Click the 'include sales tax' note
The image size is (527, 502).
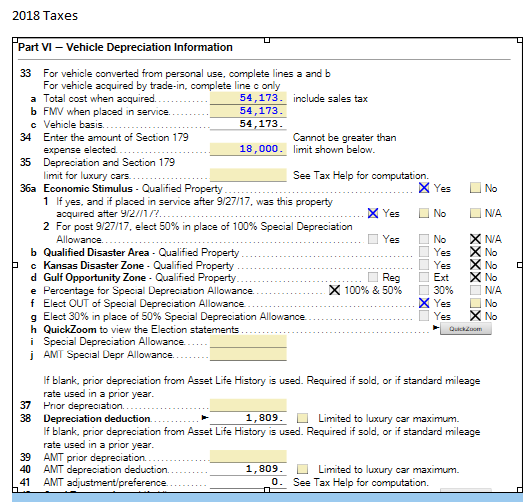click(330, 98)
